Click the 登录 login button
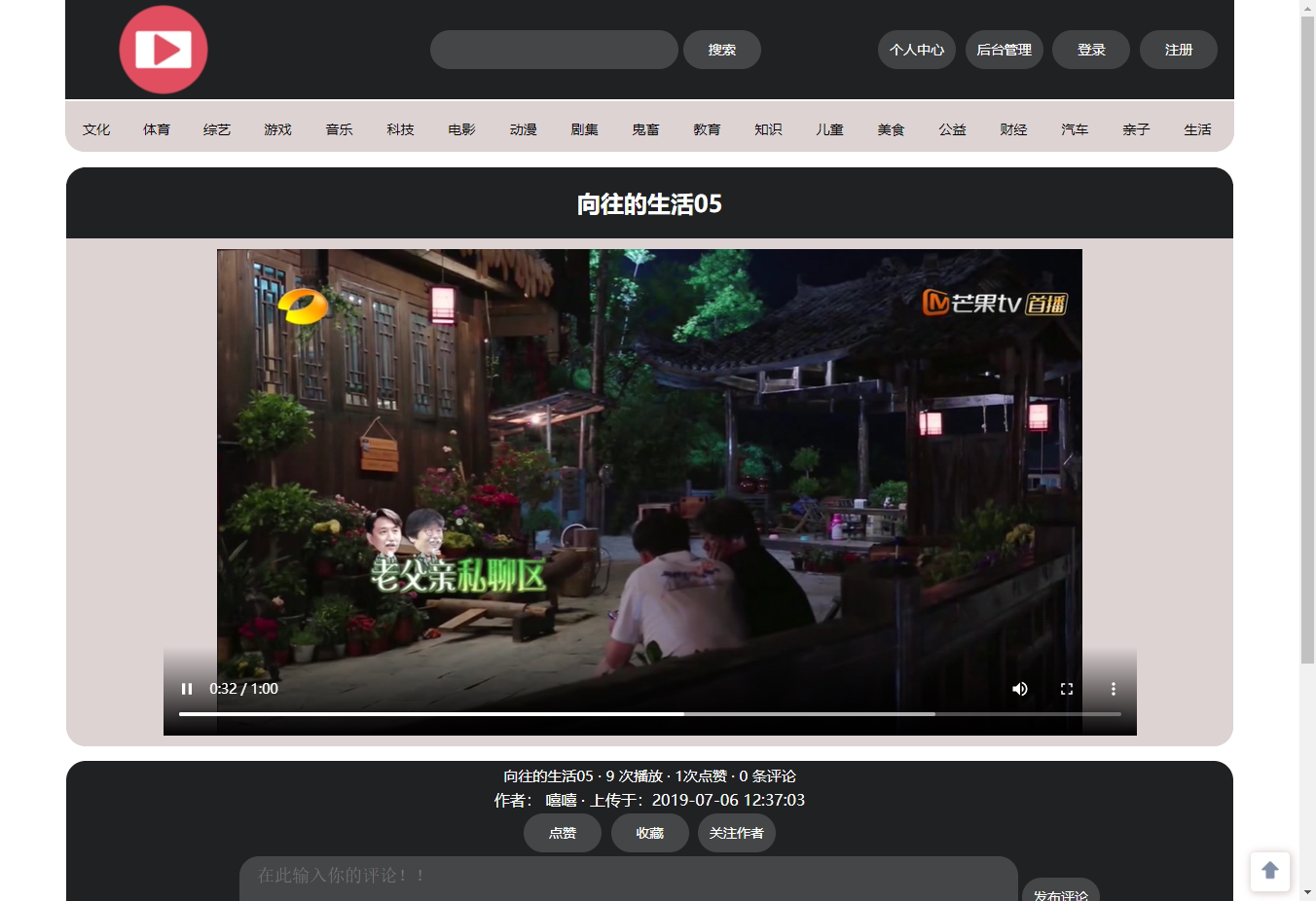Viewport: 1316px width, 901px height. point(1091,50)
